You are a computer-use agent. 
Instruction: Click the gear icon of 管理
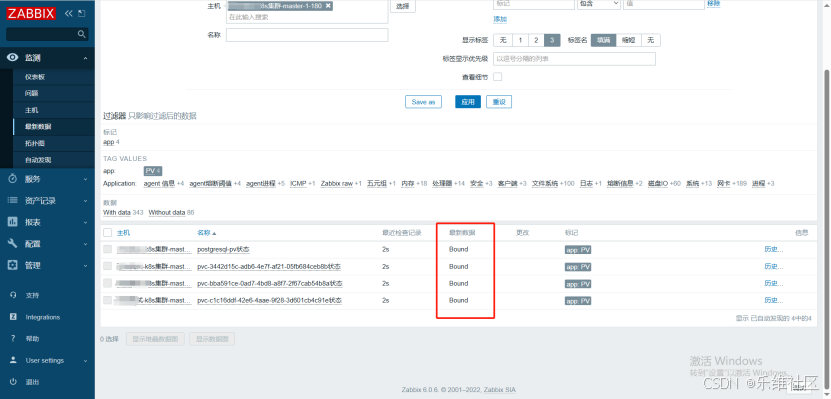click(13, 265)
